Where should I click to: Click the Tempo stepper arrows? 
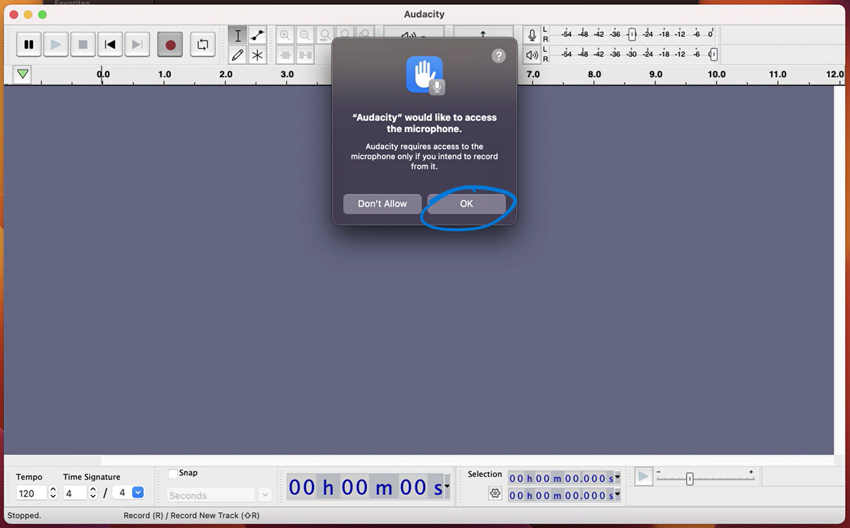pos(53,493)
